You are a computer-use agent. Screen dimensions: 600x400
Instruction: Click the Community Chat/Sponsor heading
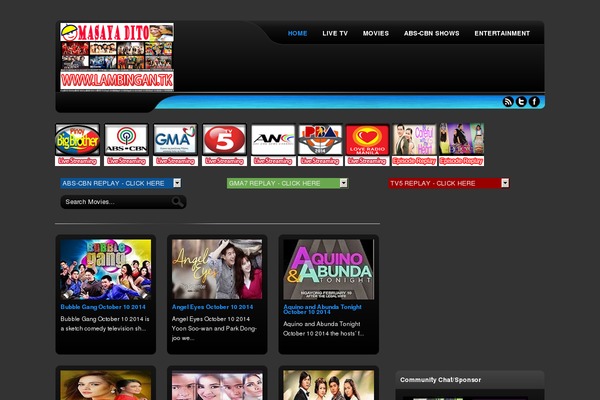point(440,380)
